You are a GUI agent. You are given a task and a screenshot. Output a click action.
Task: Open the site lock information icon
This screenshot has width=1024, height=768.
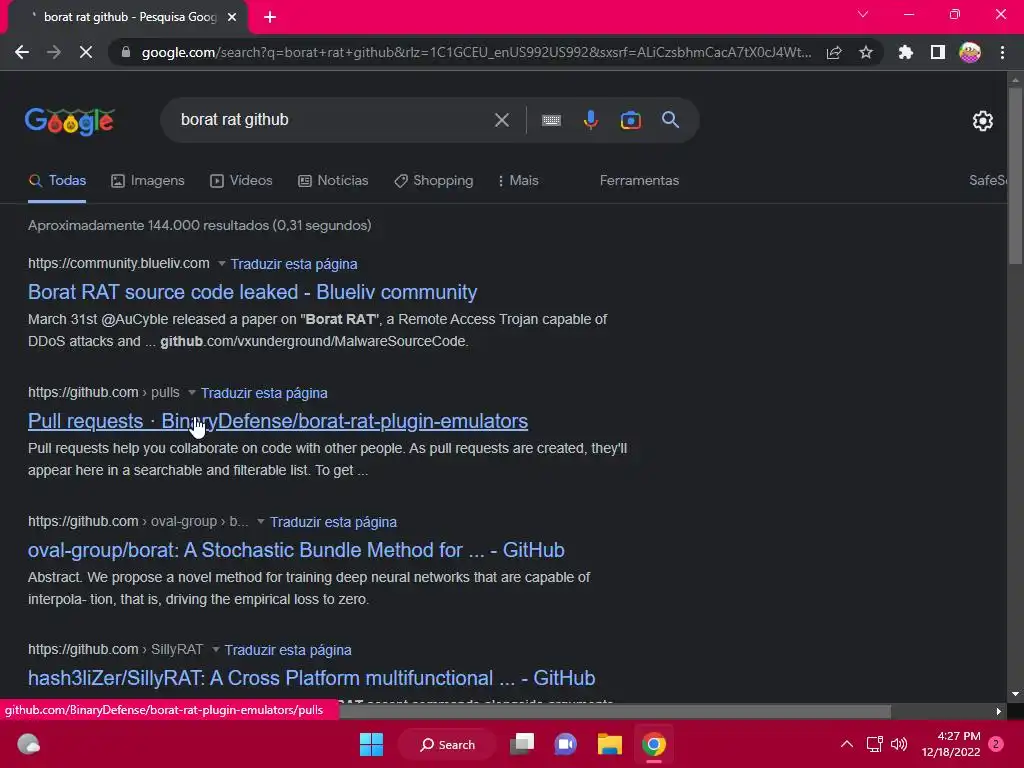pos(126,52)
